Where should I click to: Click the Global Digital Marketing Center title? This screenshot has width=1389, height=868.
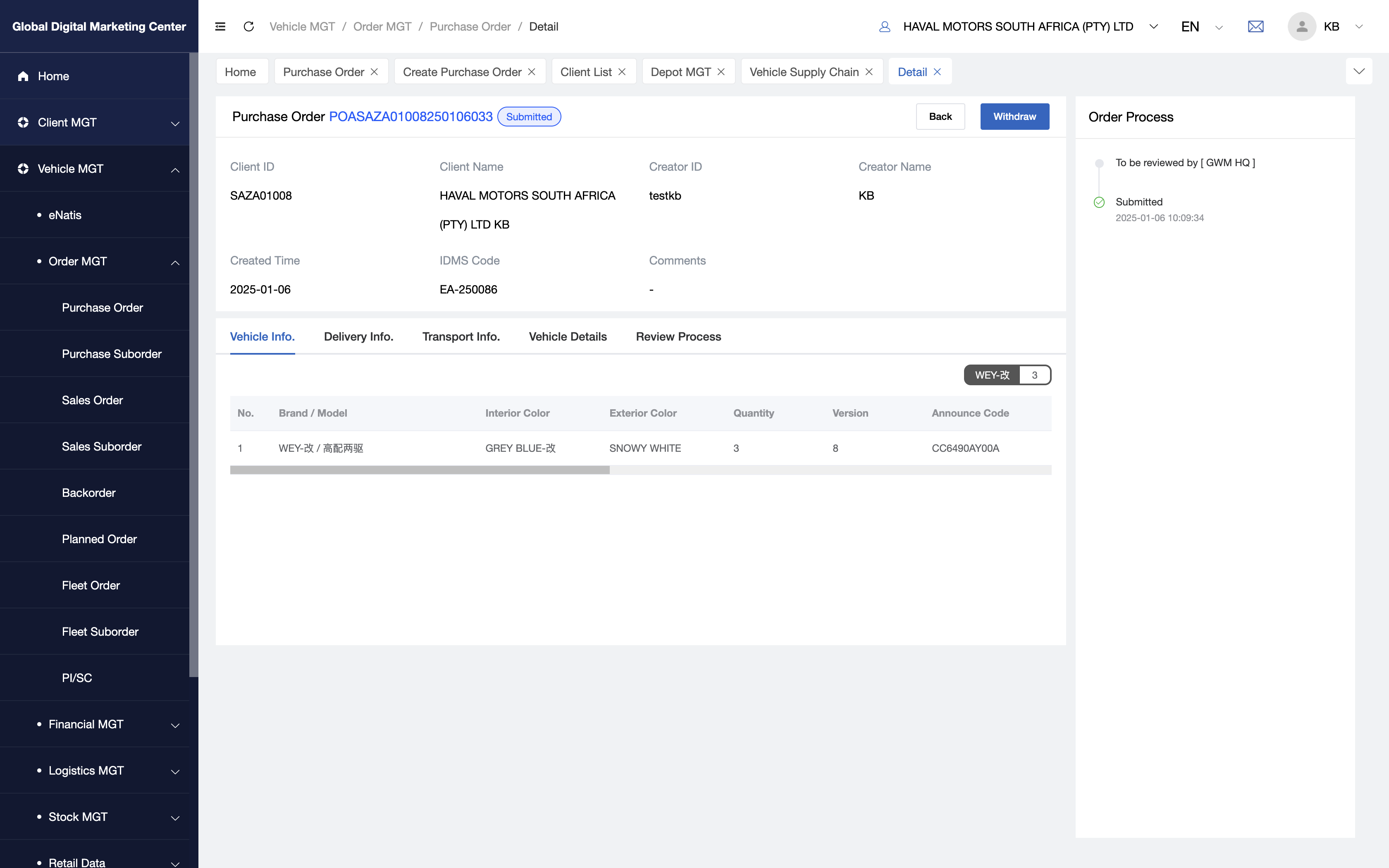click(99, 26)
